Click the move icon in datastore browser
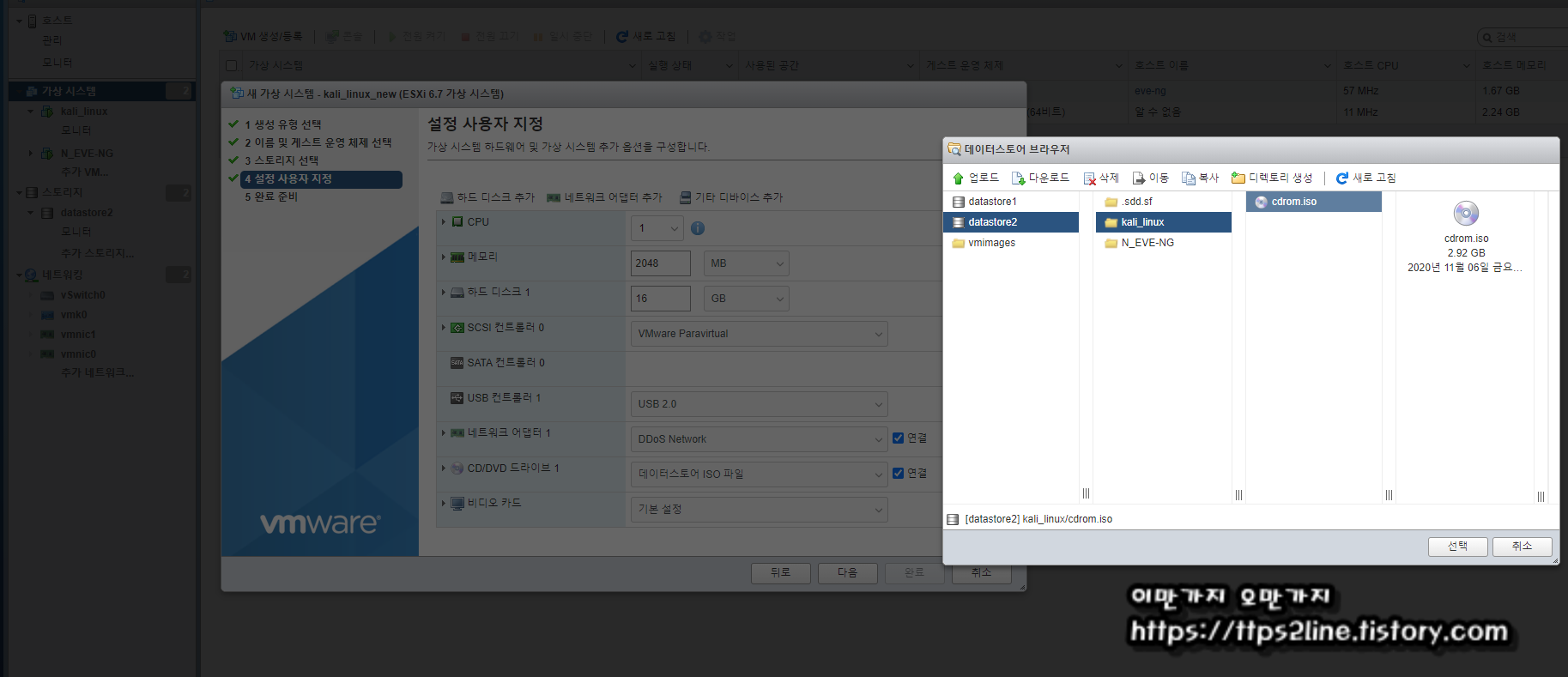Screen dimensions: 1568x677 click(x=1139, y=178)
